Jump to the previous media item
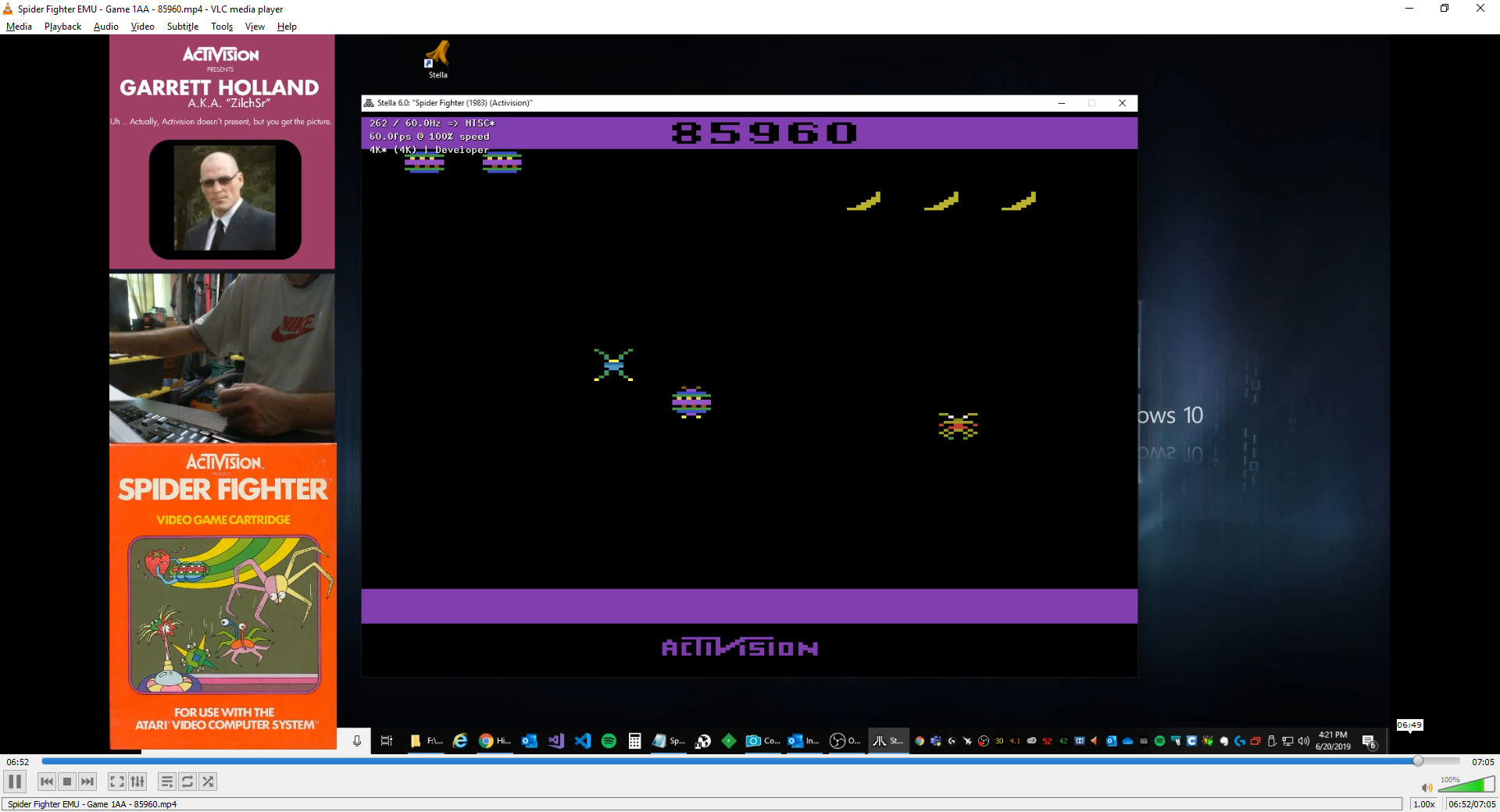The width and height of the screenshot is (1500, 812). (47, 782)
